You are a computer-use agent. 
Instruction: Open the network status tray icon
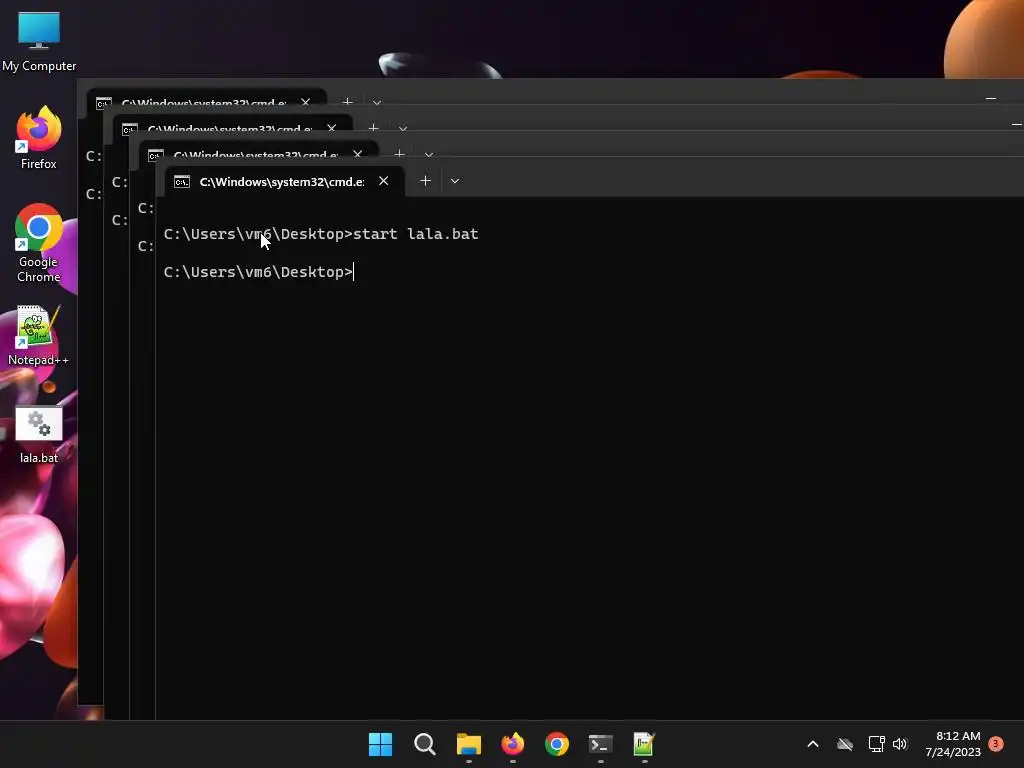pyautogui.click(x=876, y=744)
